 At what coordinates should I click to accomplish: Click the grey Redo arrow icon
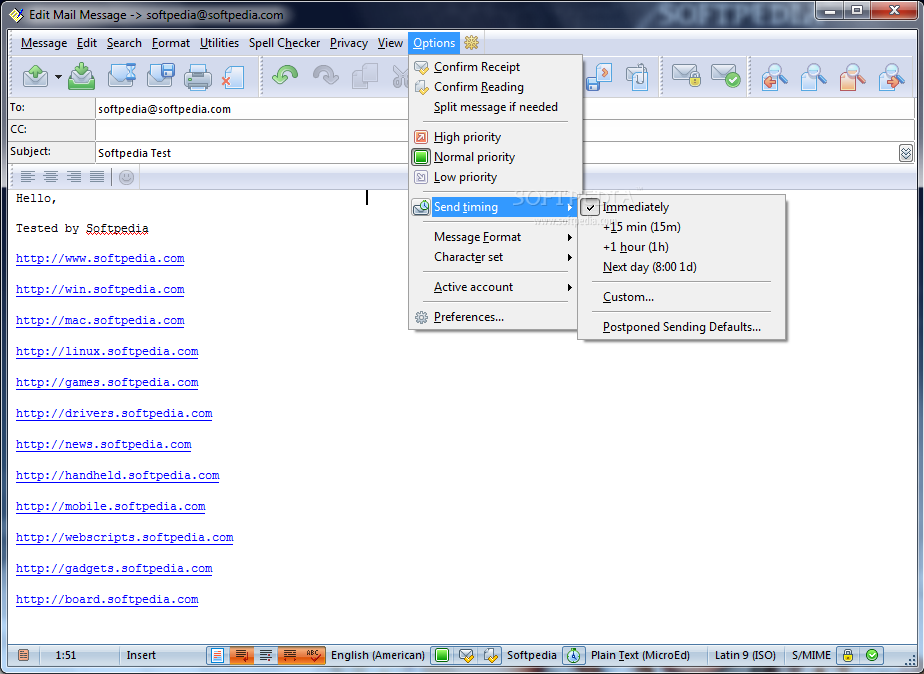325,76
